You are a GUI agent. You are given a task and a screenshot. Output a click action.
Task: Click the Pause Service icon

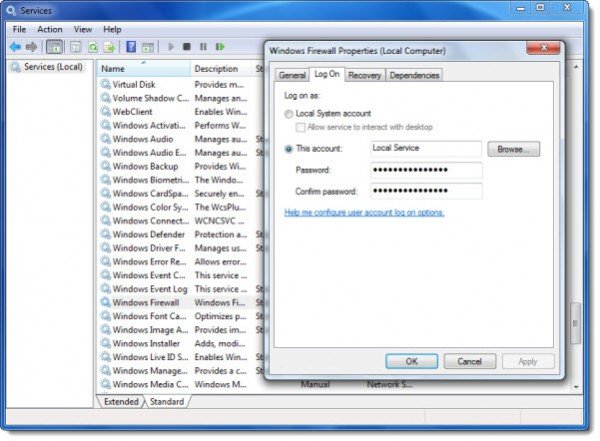click(203, 47)
